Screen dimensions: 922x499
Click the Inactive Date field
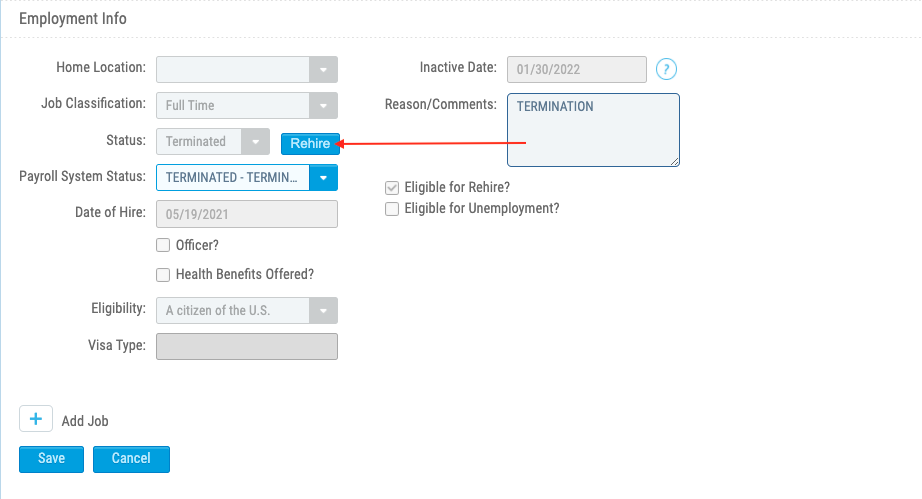click(x=577, y=69)
